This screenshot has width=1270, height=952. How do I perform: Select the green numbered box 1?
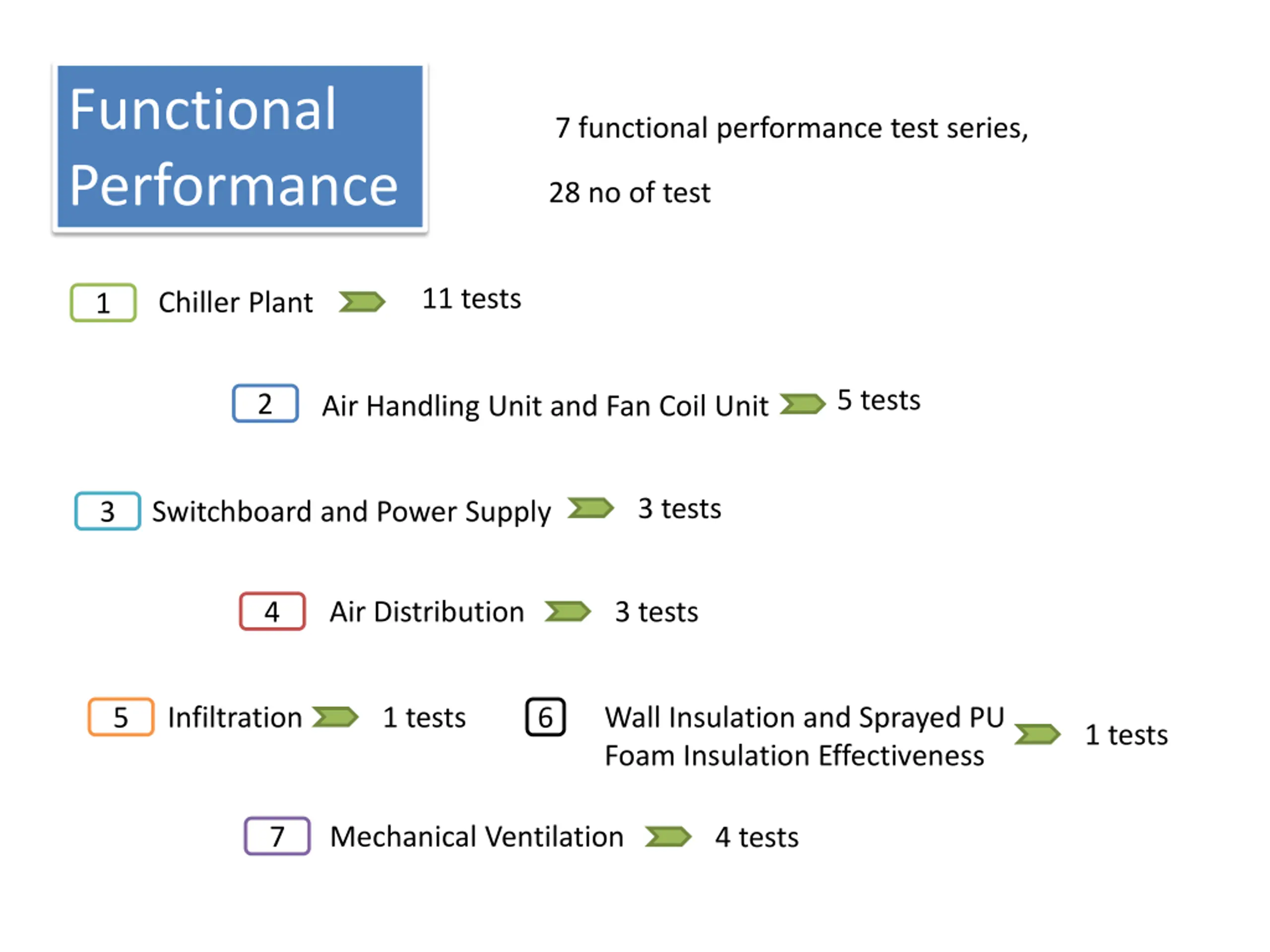tap(103, 302)
